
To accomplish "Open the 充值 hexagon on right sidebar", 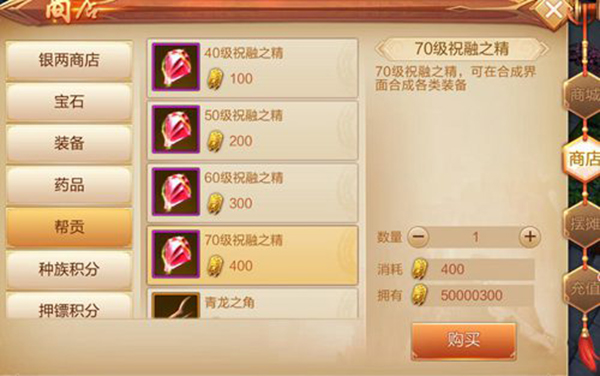I will point(583,288).
